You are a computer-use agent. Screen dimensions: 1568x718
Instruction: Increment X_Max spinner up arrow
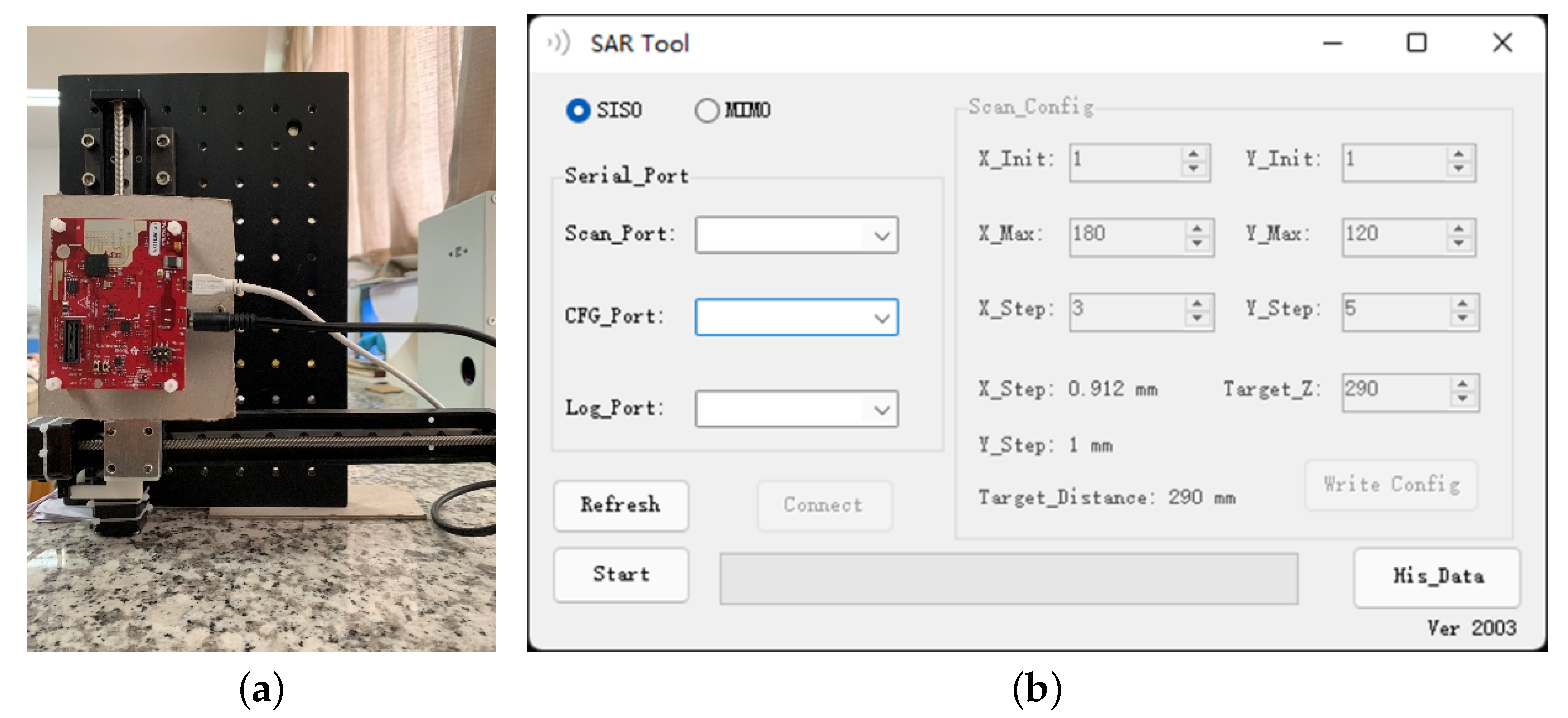1197,229
